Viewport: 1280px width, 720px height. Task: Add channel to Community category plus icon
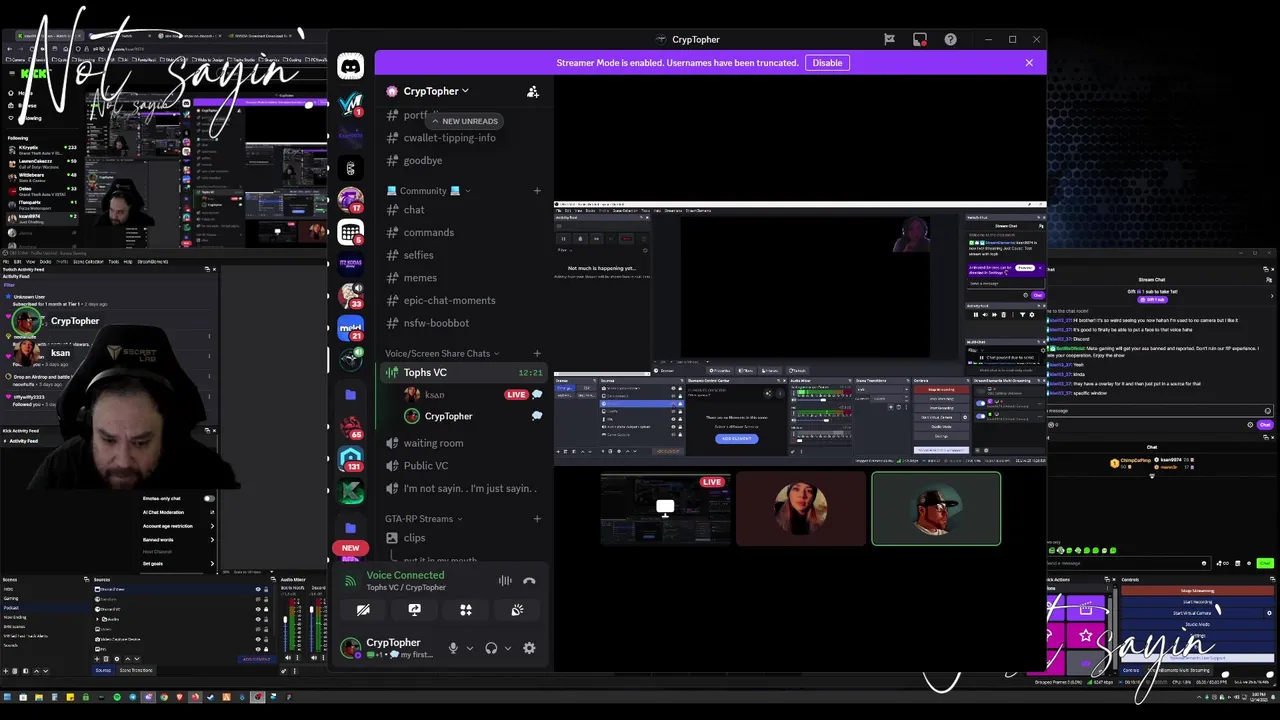[537, 191]
